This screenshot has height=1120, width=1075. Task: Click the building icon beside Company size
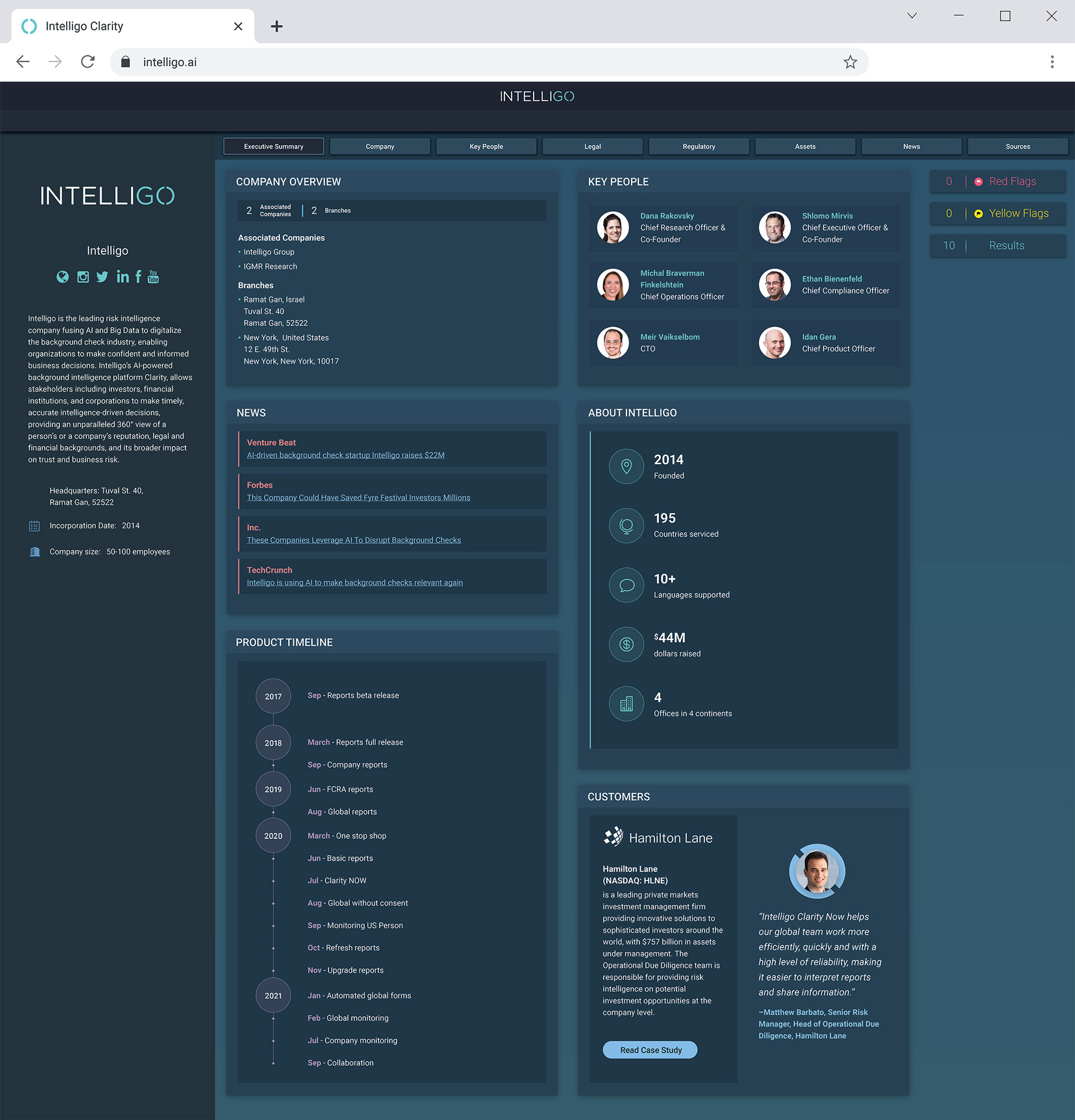coord(34,552)
